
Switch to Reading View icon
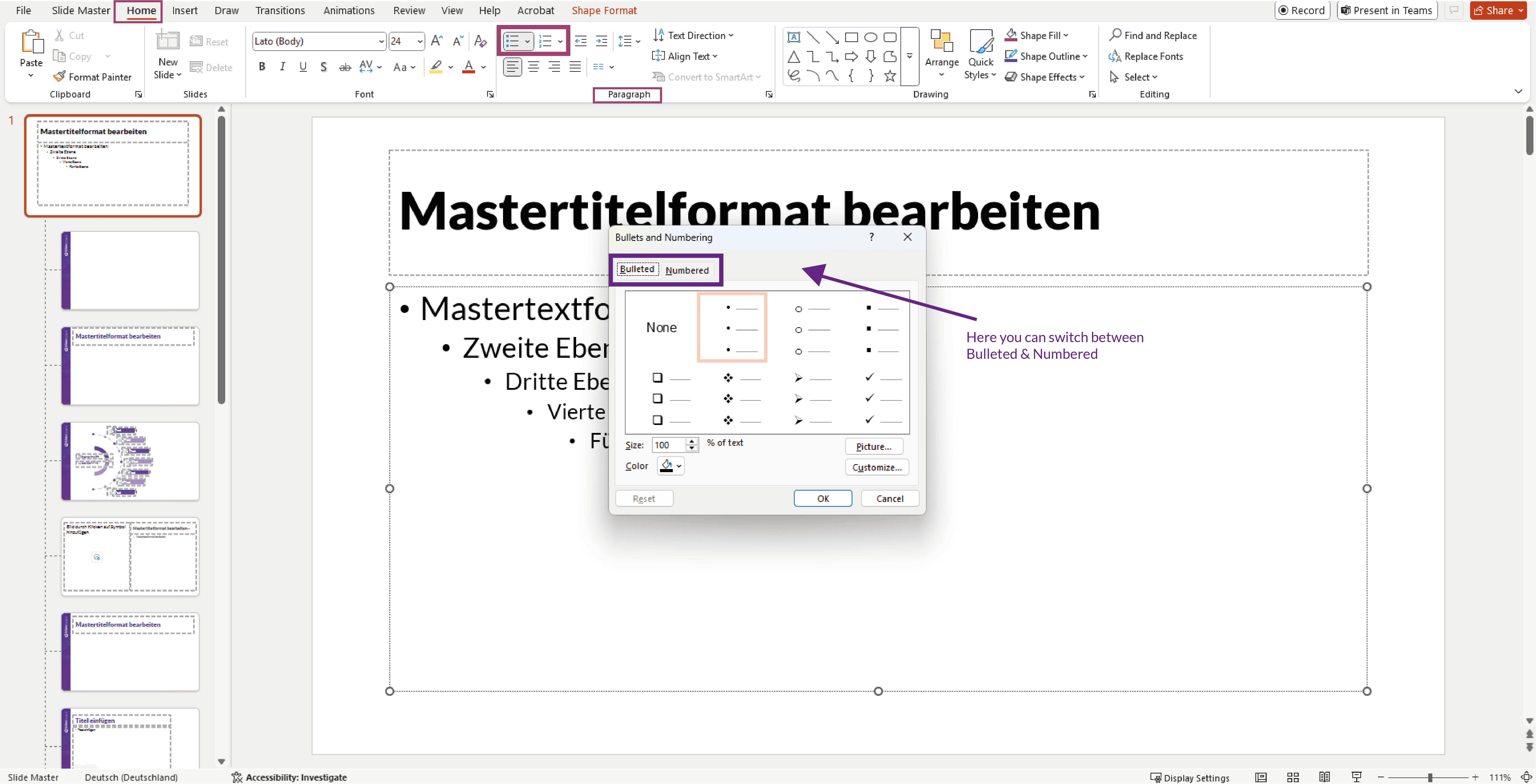pyautogui.click(x=1324, y=777)
